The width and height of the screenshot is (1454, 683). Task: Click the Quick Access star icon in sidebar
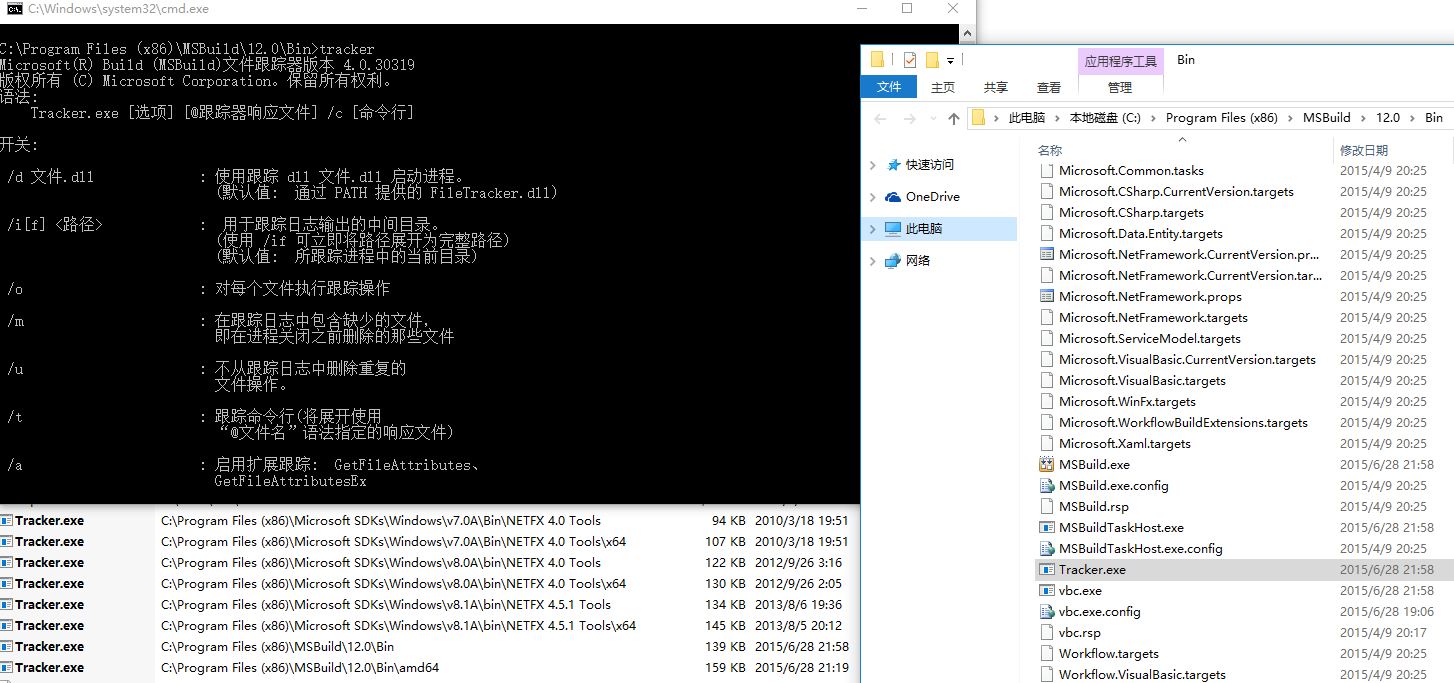tap(894, 165)
